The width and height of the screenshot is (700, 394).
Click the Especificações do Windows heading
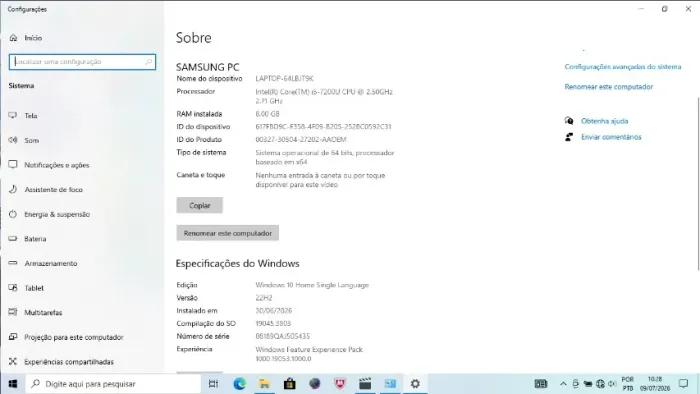238,263
